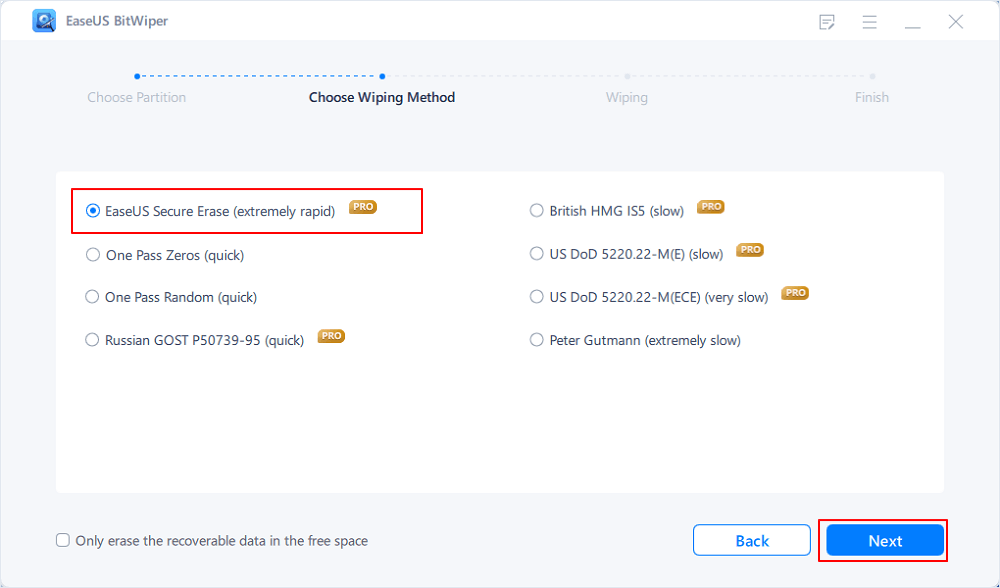Click the PRO badge beside British HMG IS5
Screen dimensions: 1000x588
coord(710,206)
